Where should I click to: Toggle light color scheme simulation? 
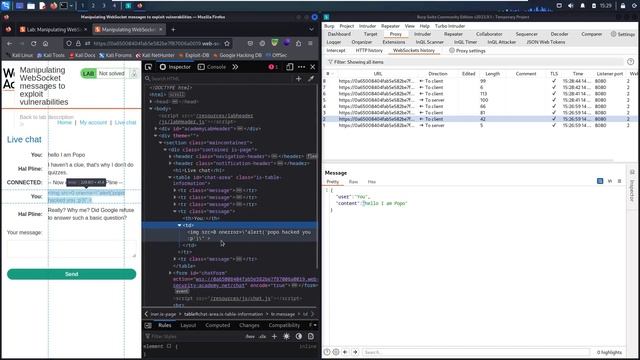click(x=287, y=336)
